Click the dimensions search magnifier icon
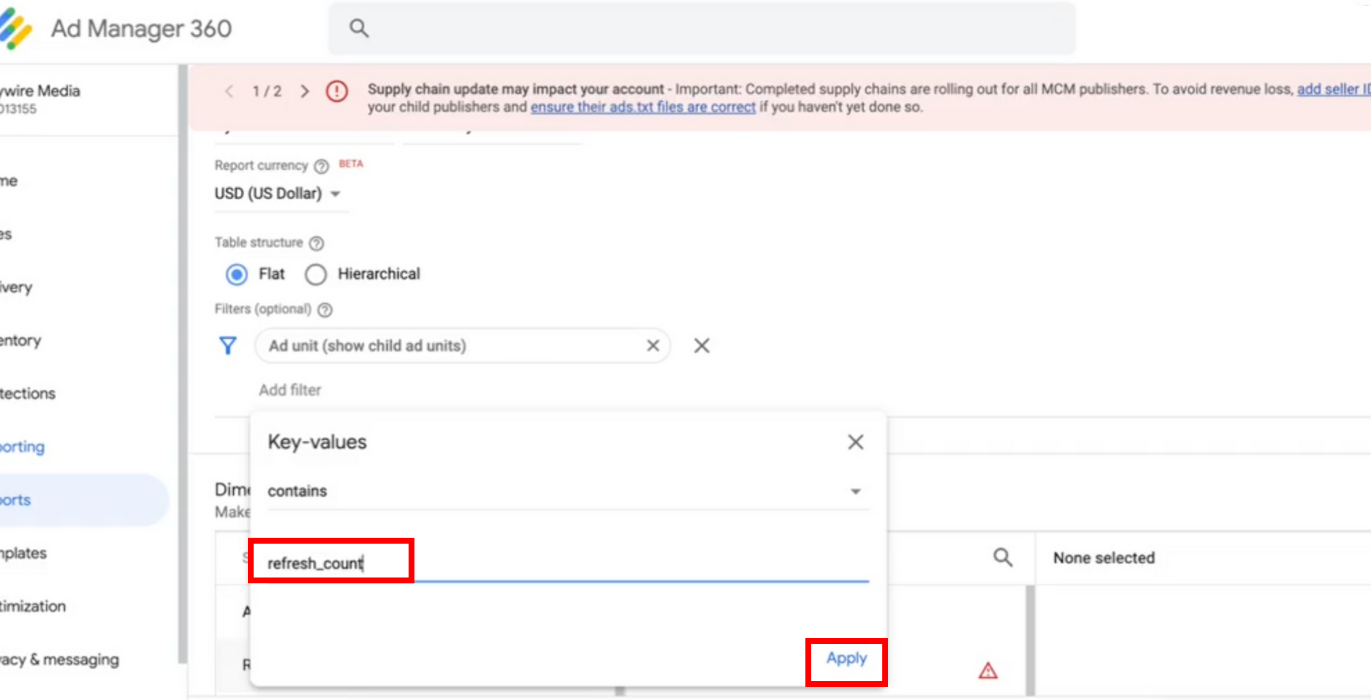Screen dimensions: 1371x700 (x=1003, y=557)
